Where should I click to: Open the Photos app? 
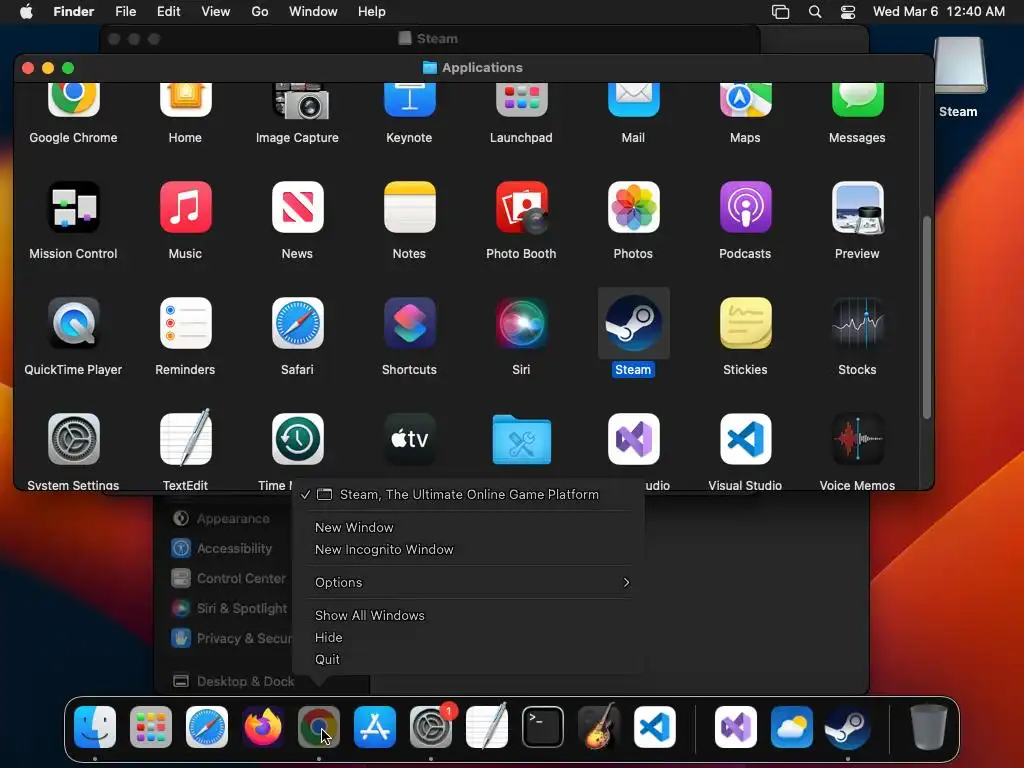tap(633, 207)
